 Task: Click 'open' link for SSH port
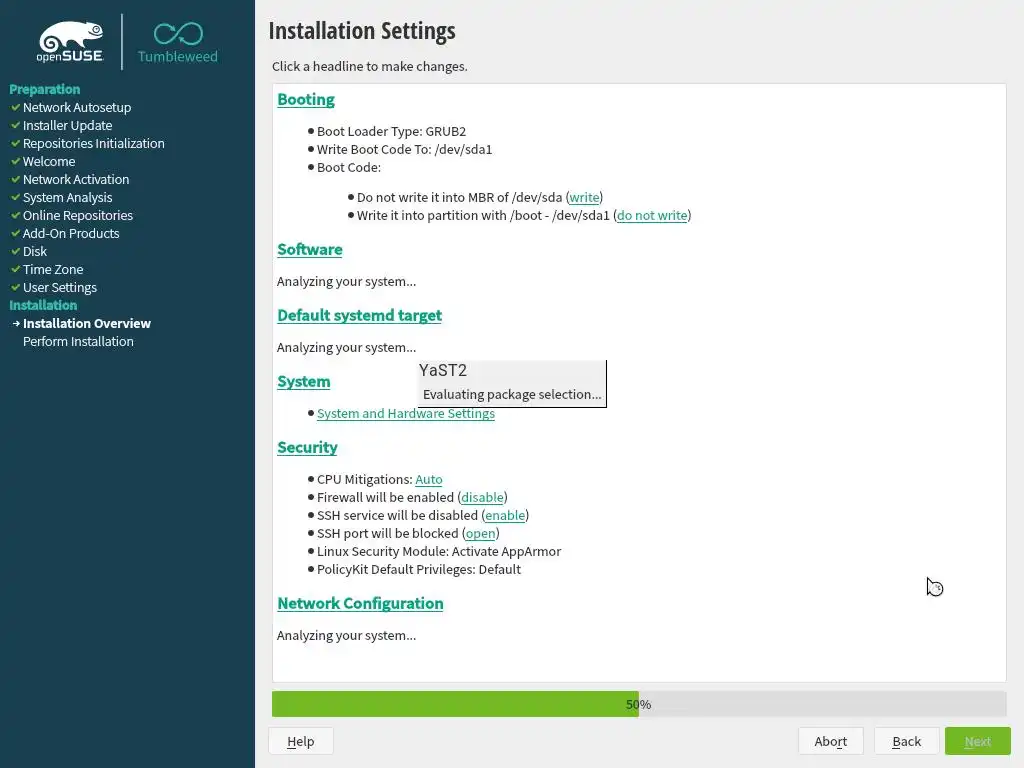pos(480,534)
